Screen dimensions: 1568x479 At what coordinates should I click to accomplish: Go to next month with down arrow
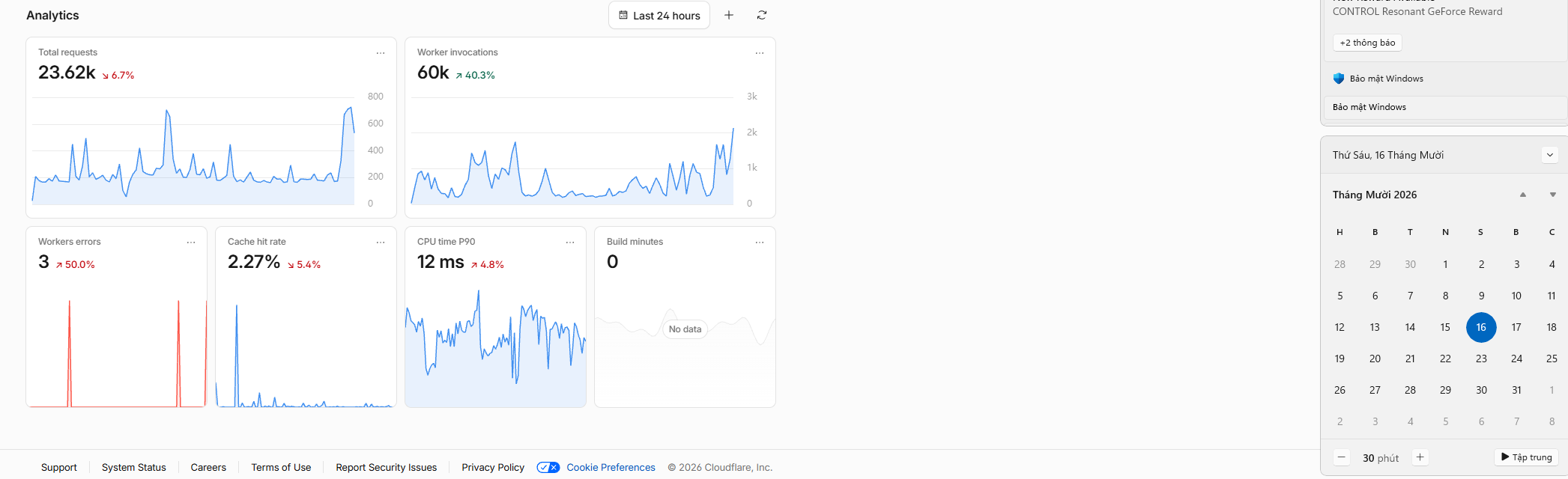[x=1552, y=195]
